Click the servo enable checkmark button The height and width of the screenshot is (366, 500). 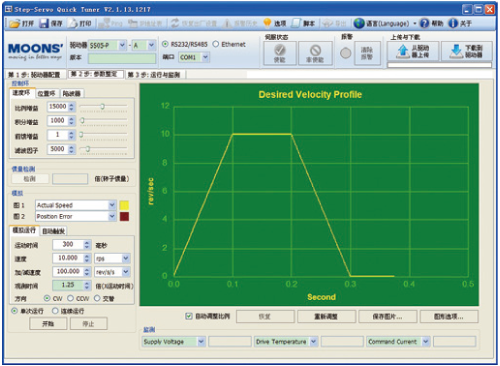click(x=280, y=53)
